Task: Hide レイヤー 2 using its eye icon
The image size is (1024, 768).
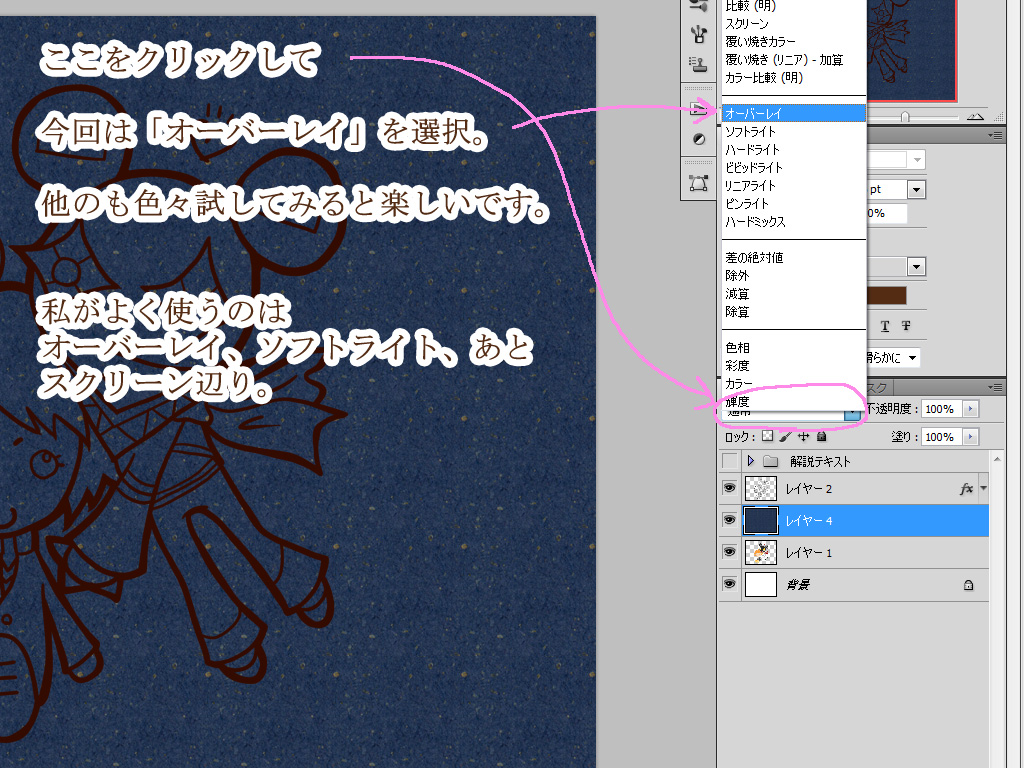Action: pos(729,489)
